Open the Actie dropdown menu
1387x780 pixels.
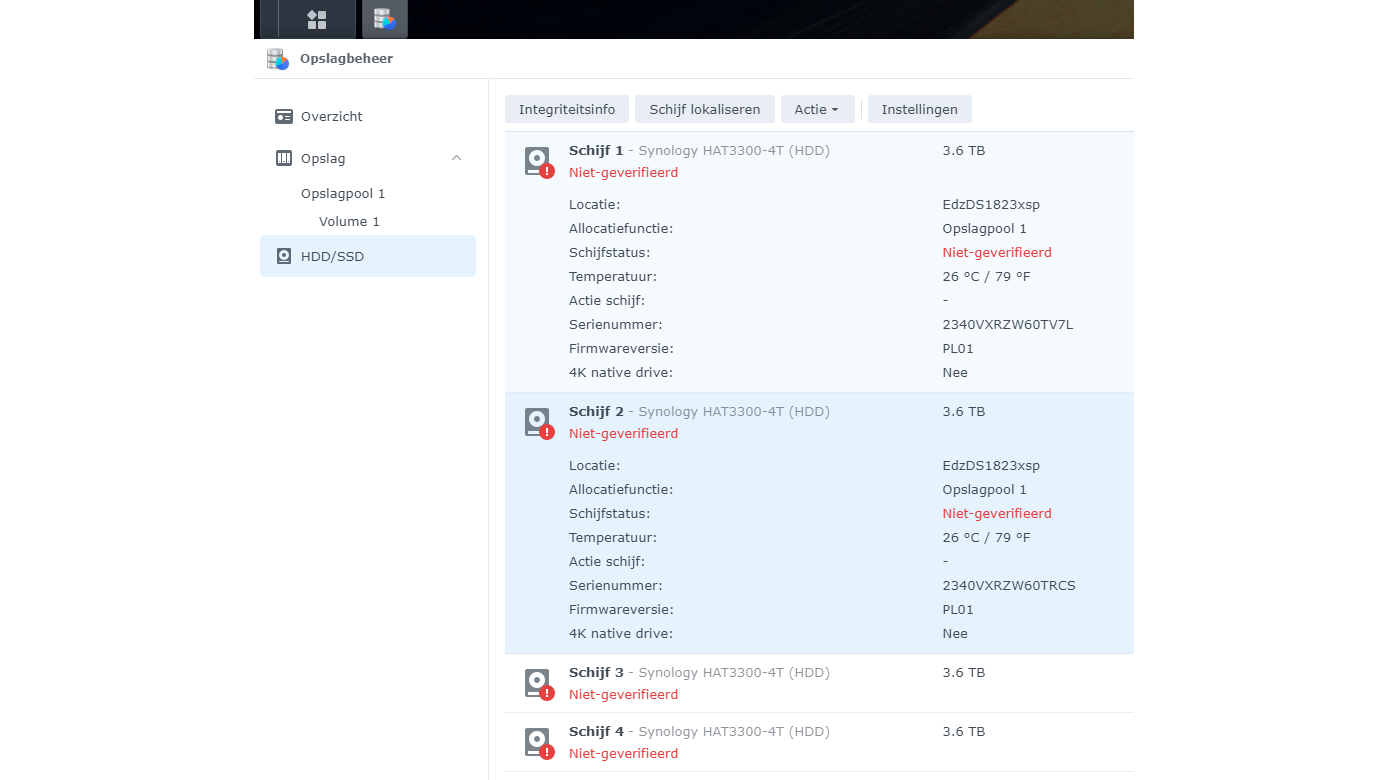click(x=817, y=109)
